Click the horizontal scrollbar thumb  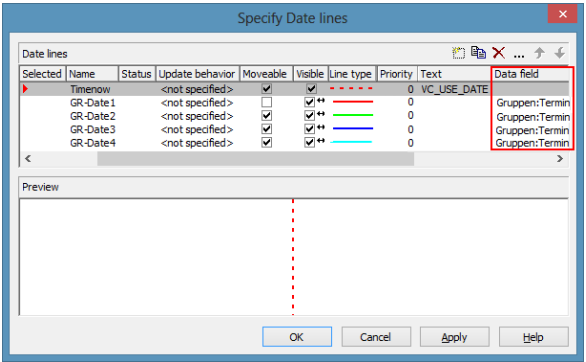pyautogui.click(x=256, y=159)
